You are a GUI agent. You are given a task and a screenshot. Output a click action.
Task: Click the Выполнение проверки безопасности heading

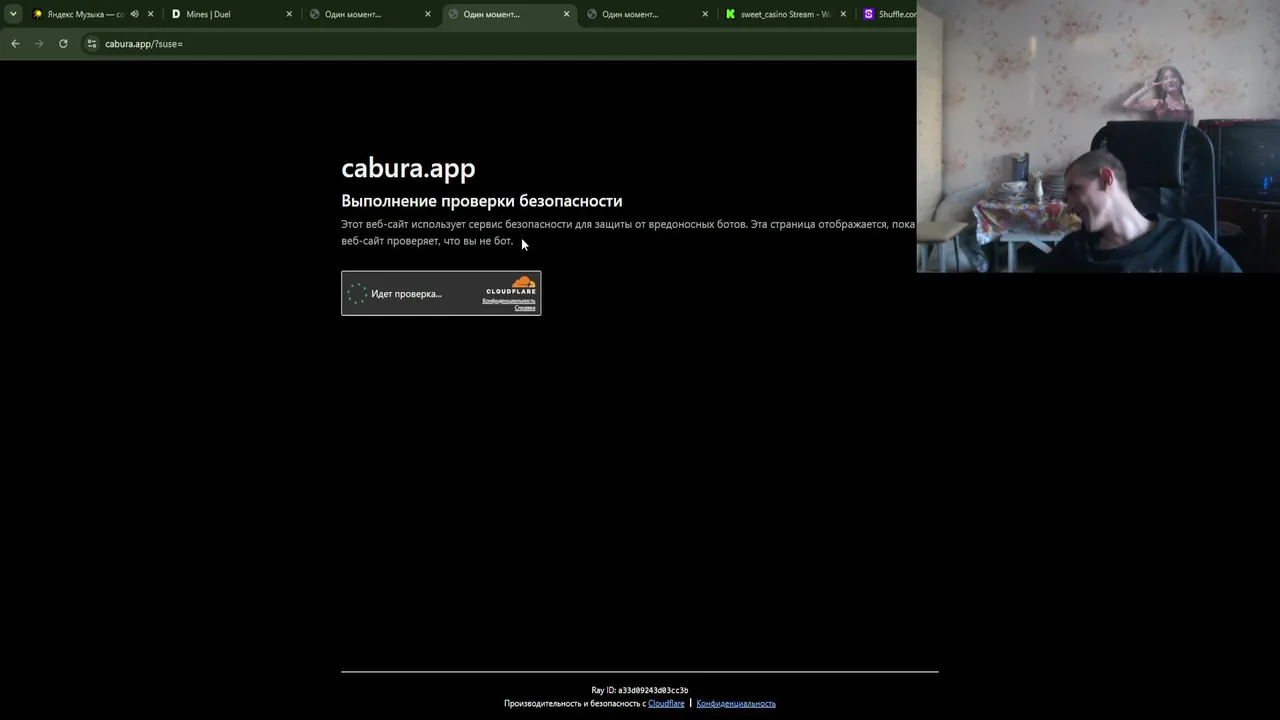482,201
